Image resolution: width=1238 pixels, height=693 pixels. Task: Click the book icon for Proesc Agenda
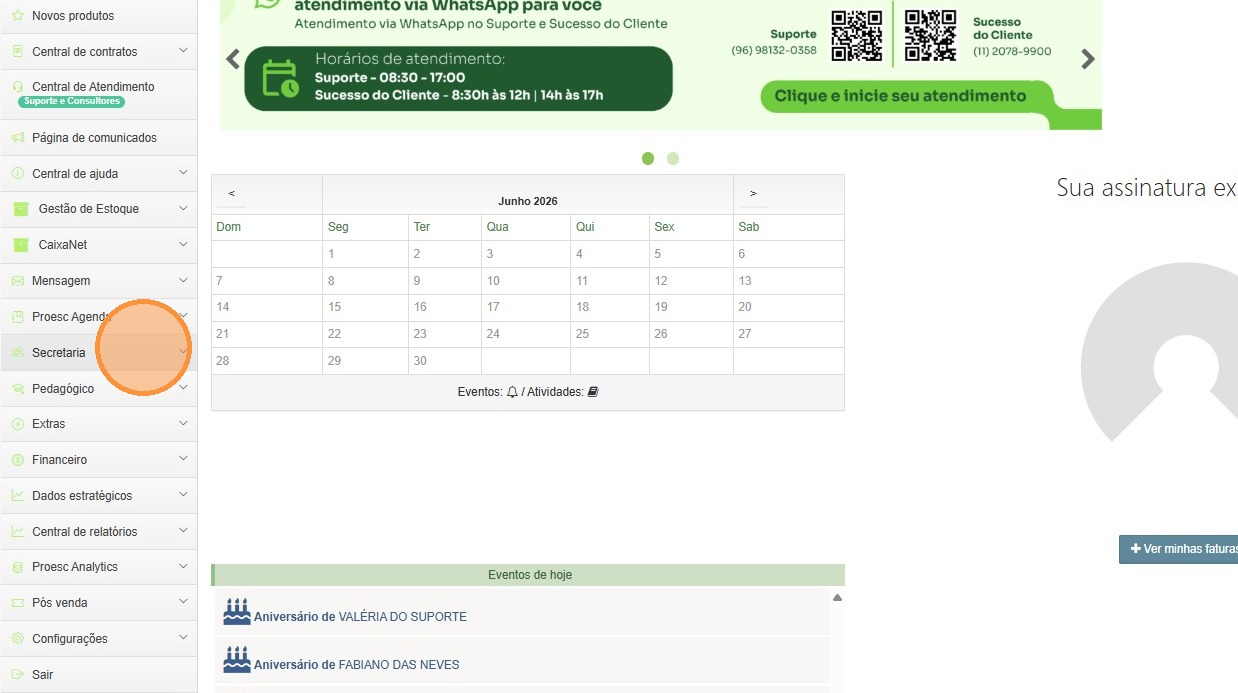click(18, 317)
